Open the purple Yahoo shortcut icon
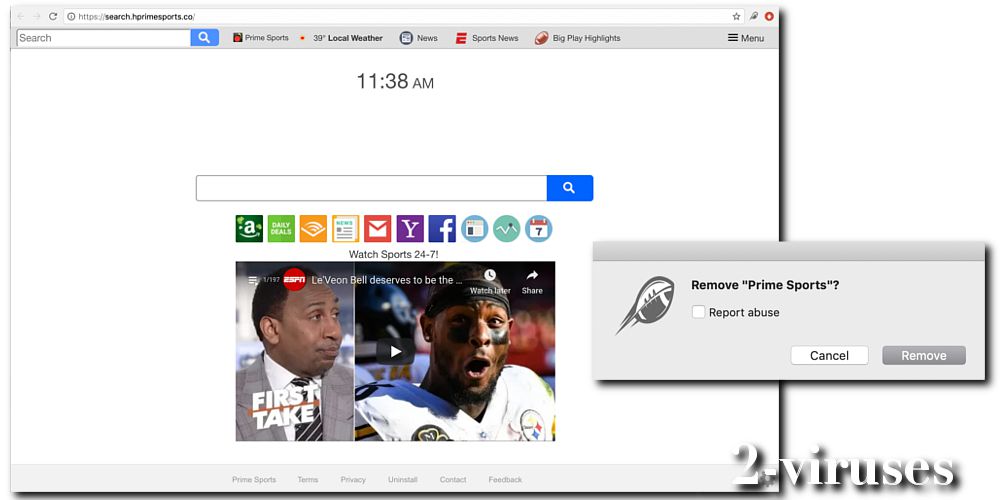The height and width of the screenshot is (500, 1000). (x=410, y=228)
